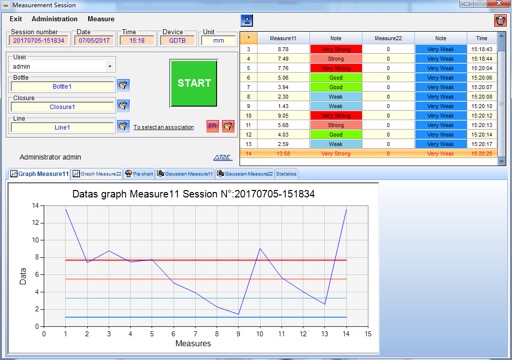Screen dimensions: 512x360
Task: Click the red trash icon at top right
Action: point(500,21)
